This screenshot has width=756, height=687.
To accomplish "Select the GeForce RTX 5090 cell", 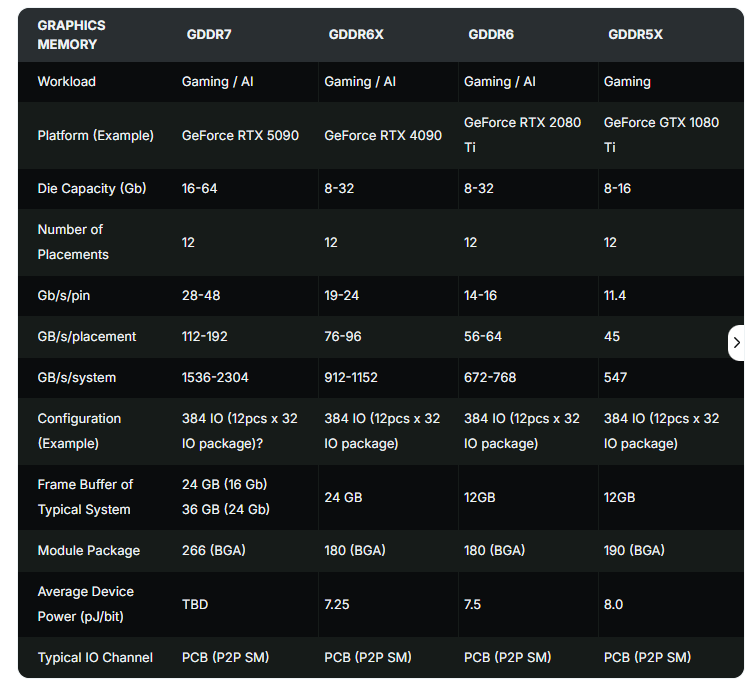I will 240,135.
